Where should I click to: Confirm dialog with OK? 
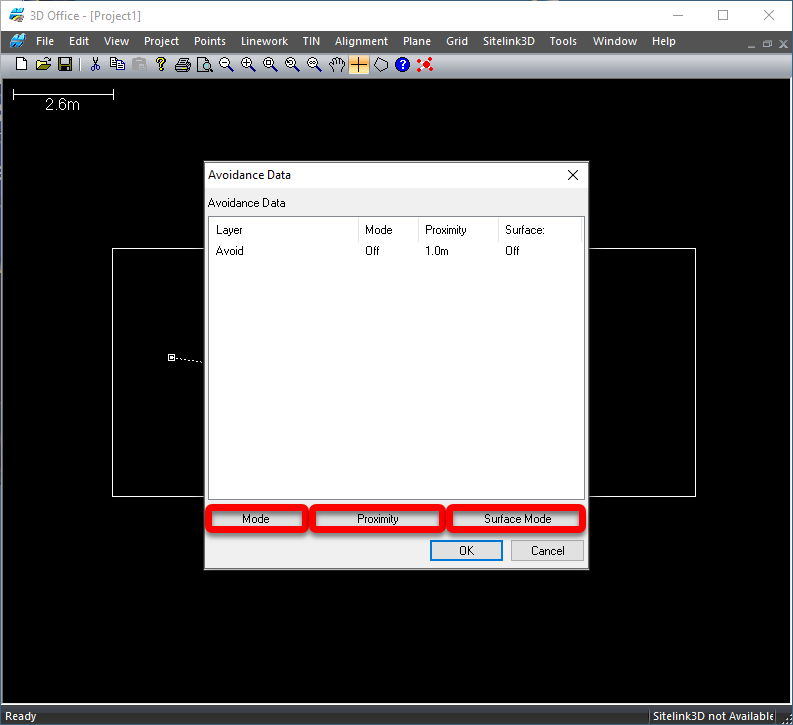click(x=466, y=551)
